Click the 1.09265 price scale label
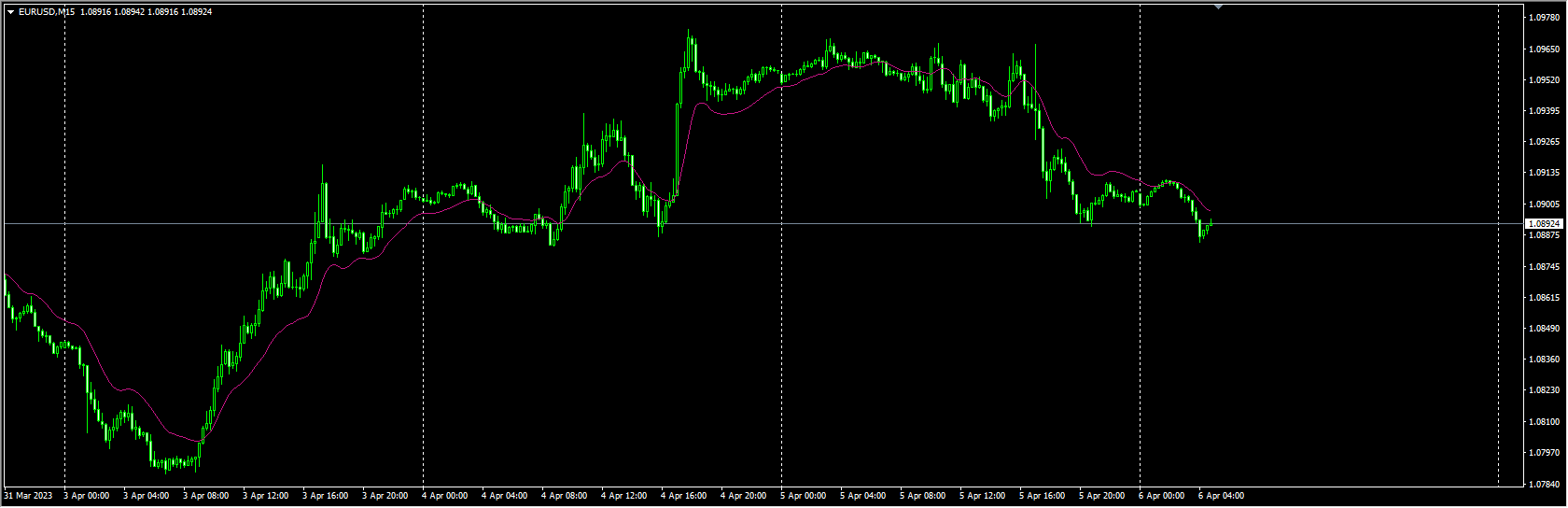This screenshot has width=1568, height=508. click(1546, 142)
